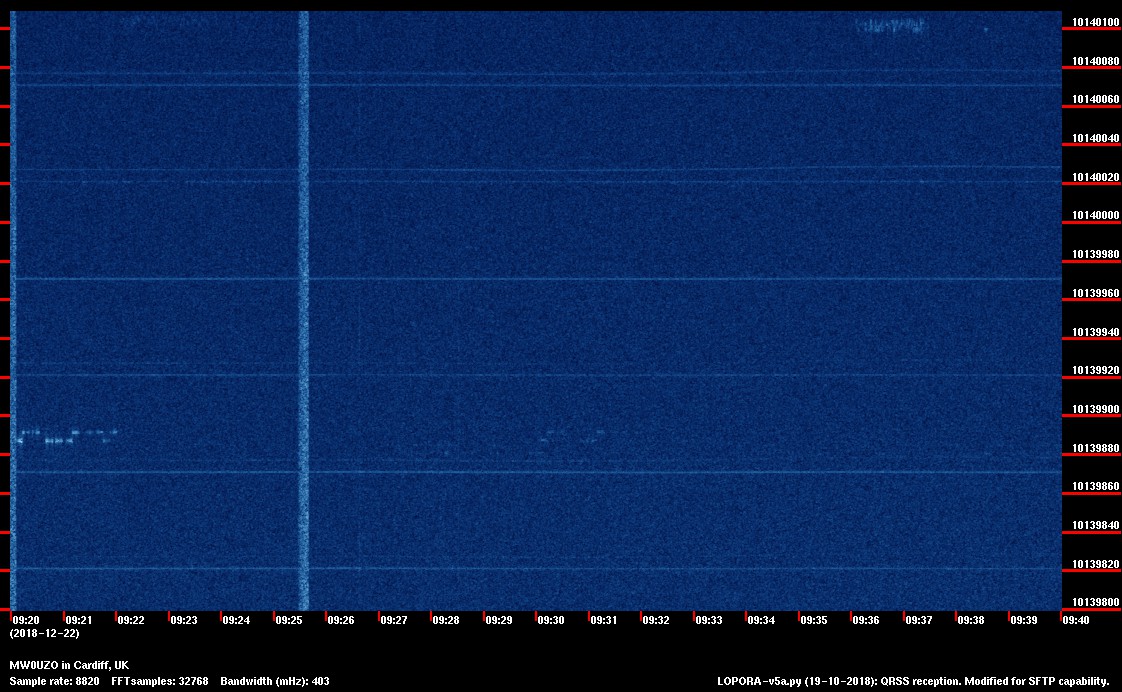Select the 09:30 time marker

pyautogui.click(x=551, y=620)
